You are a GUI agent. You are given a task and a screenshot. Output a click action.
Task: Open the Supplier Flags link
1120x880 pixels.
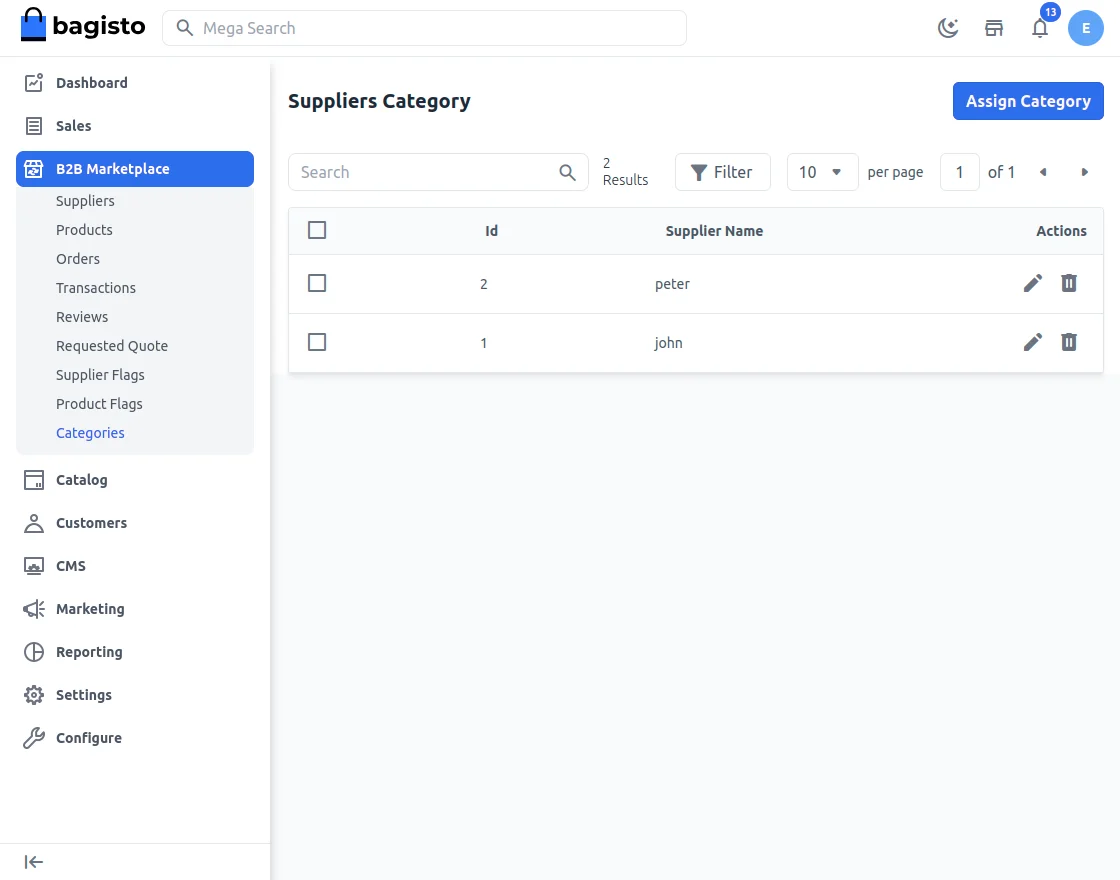coord(100,375)
